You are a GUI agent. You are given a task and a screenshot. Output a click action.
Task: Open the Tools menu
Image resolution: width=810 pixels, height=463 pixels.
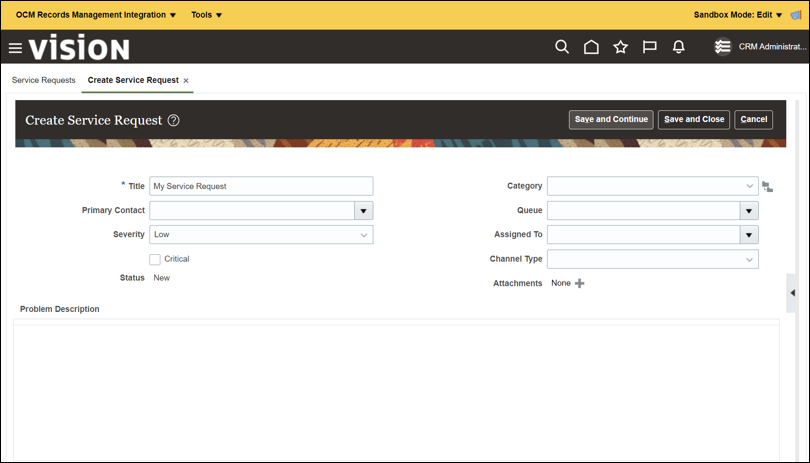[207, 15]
